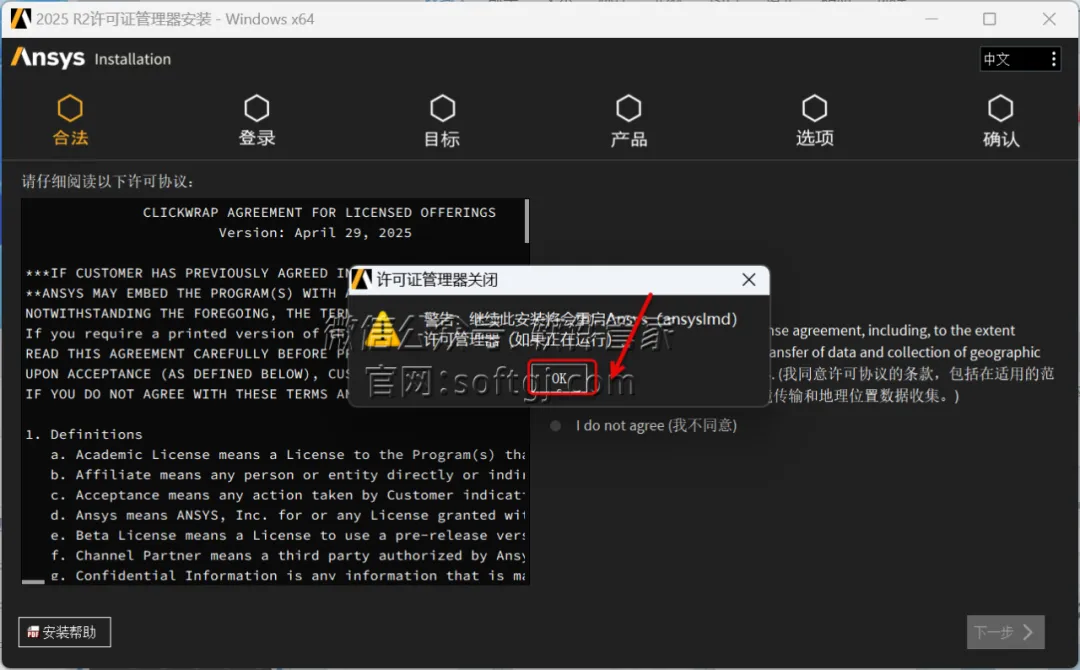The height and width of the screenshot is (670, 1080).
Task: Minimize the installer window
Action: point(931,19)
